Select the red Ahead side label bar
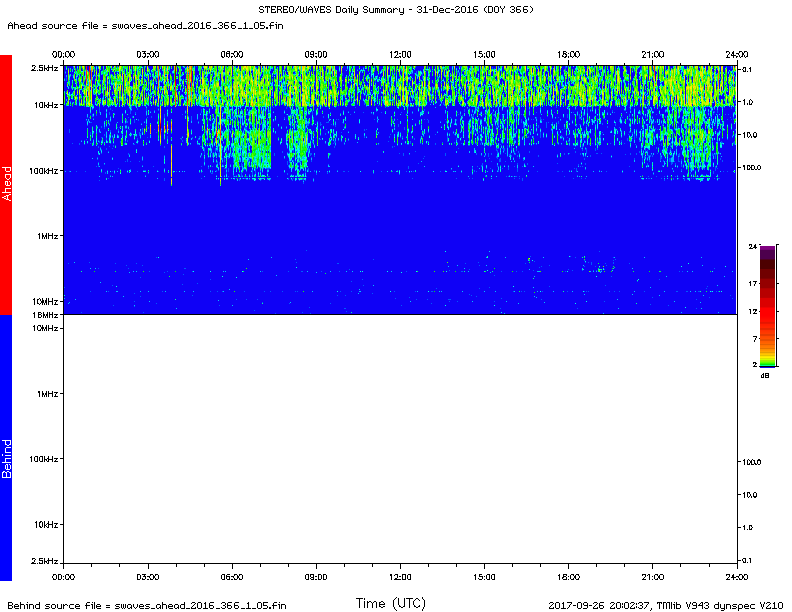The height and width of the screenshot is (612, 792). [6, 184]
